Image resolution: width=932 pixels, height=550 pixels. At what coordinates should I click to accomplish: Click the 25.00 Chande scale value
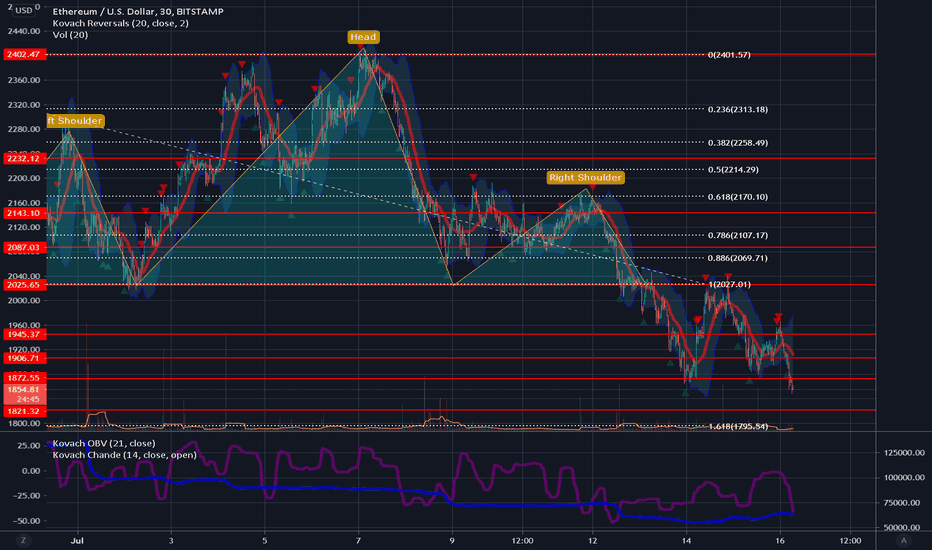[29, 445]
